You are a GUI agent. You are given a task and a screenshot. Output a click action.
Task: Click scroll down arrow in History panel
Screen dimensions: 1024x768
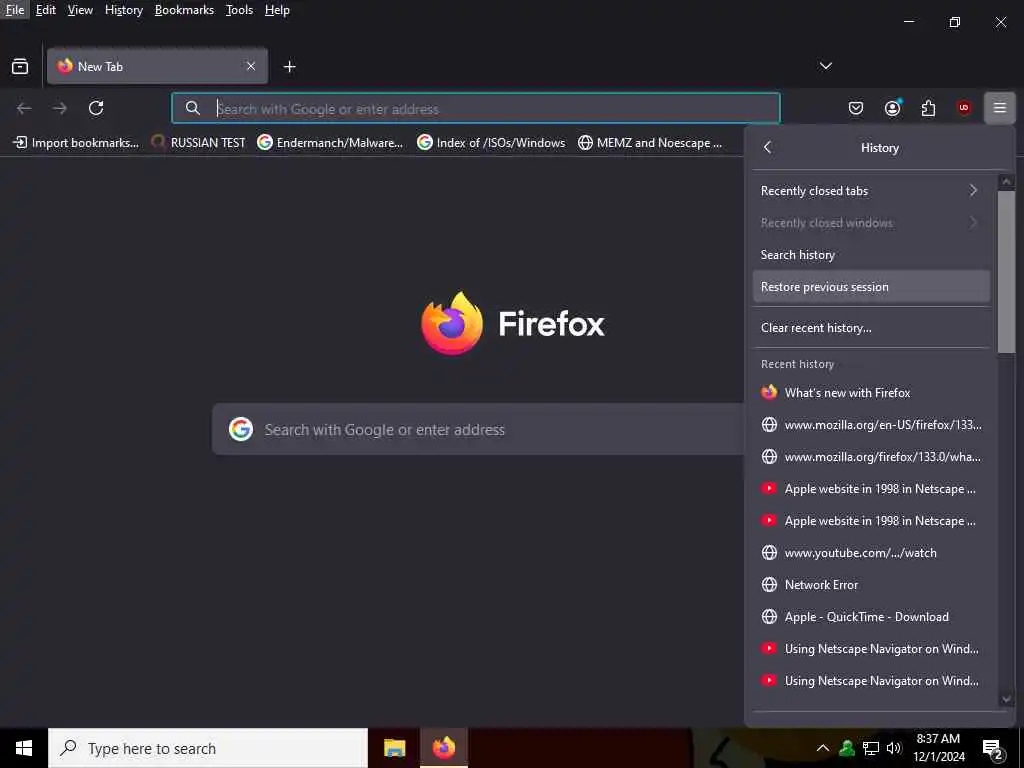(1006, 699)
